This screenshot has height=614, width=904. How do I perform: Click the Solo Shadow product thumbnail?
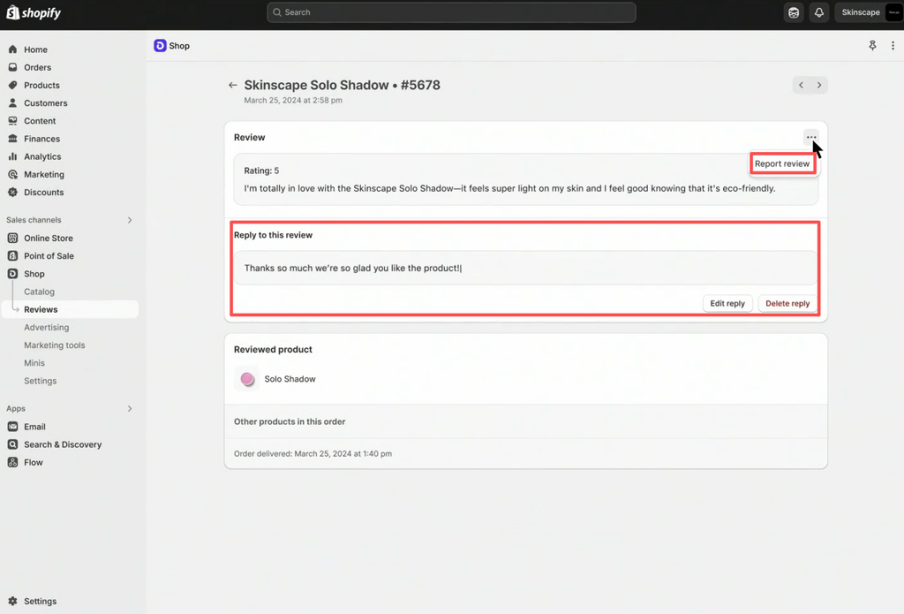(247, 379)
